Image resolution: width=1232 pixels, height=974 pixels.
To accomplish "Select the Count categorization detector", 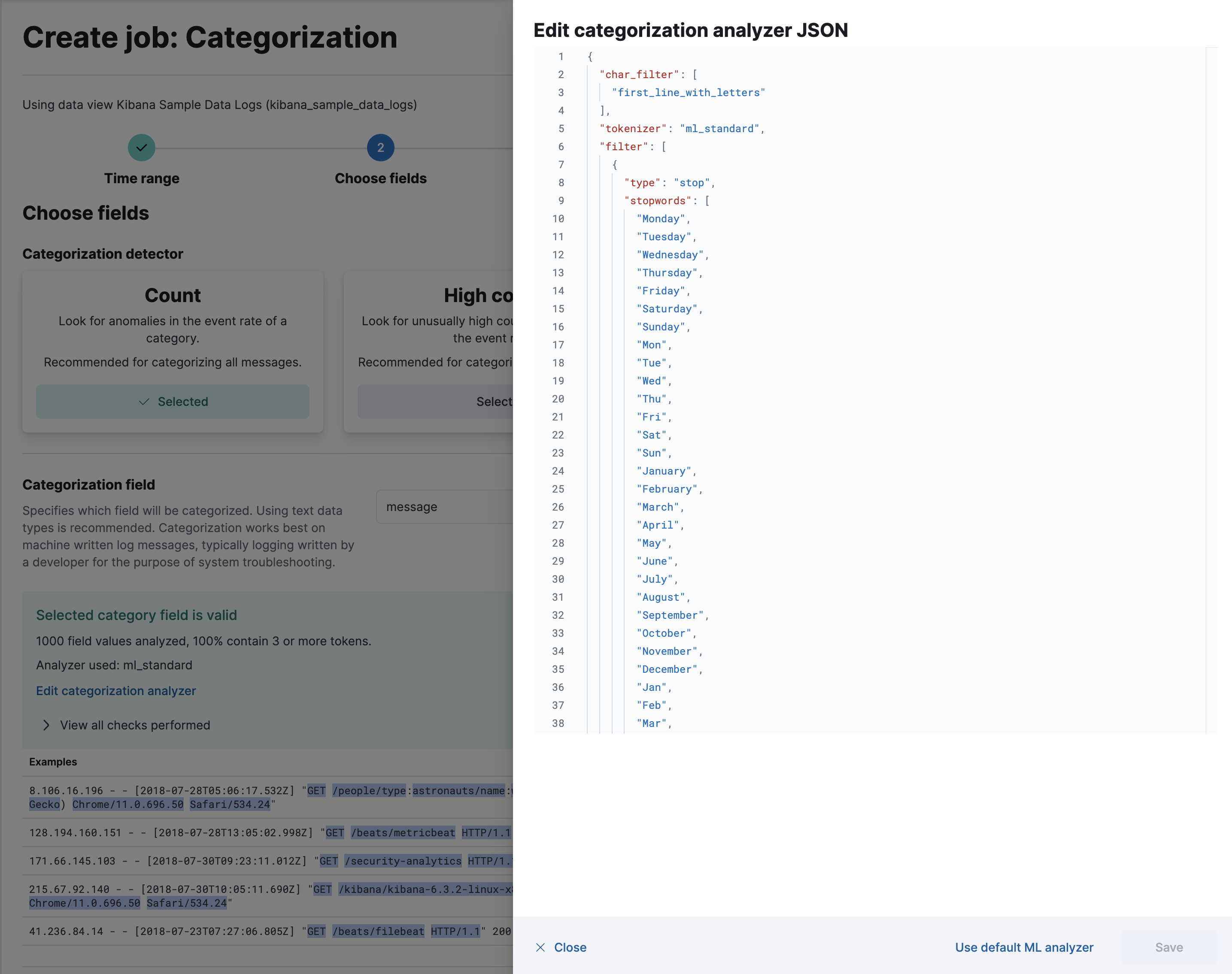I will point(172,401).
